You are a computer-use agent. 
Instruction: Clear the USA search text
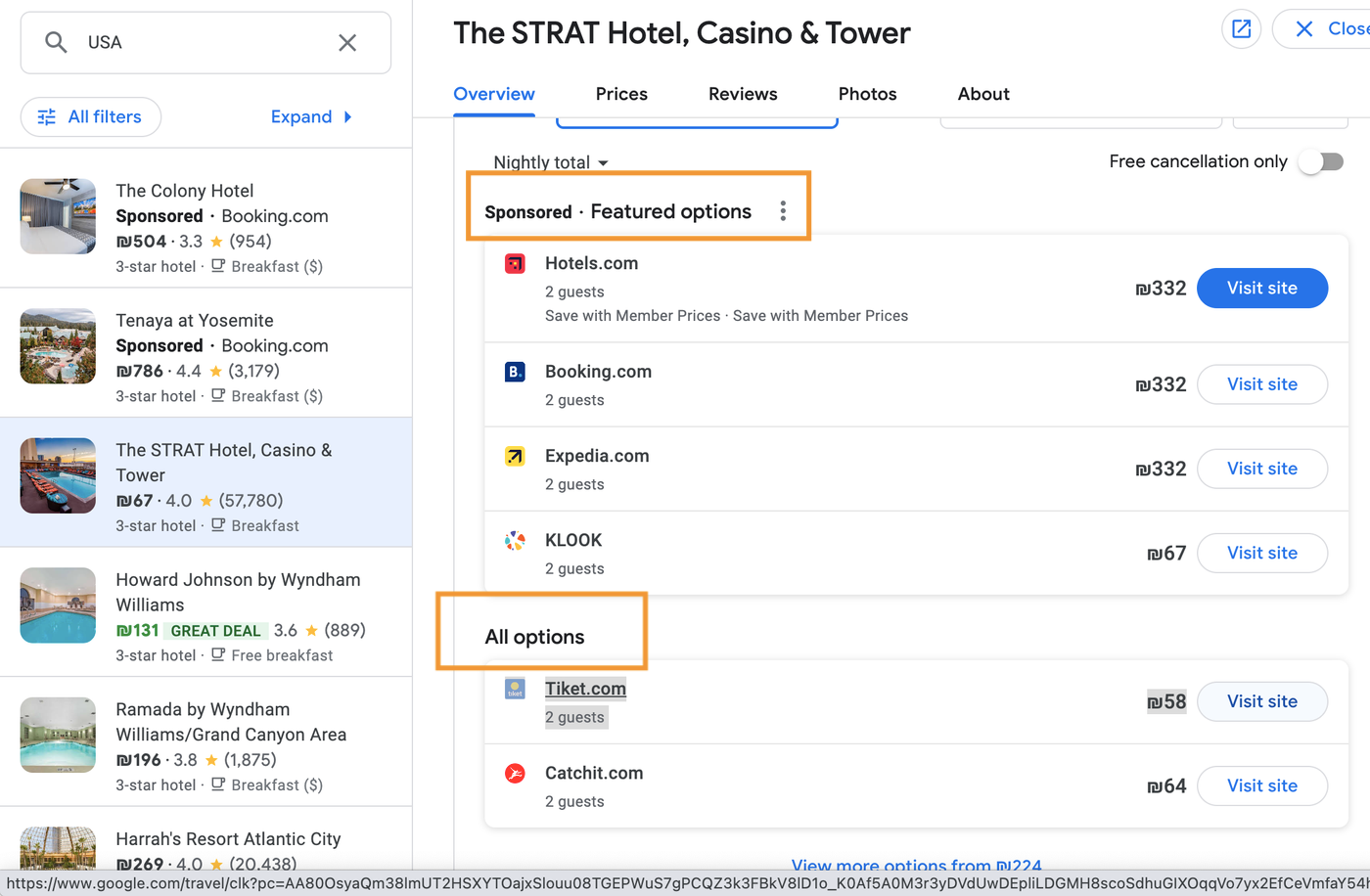click(x=347, y=42)
